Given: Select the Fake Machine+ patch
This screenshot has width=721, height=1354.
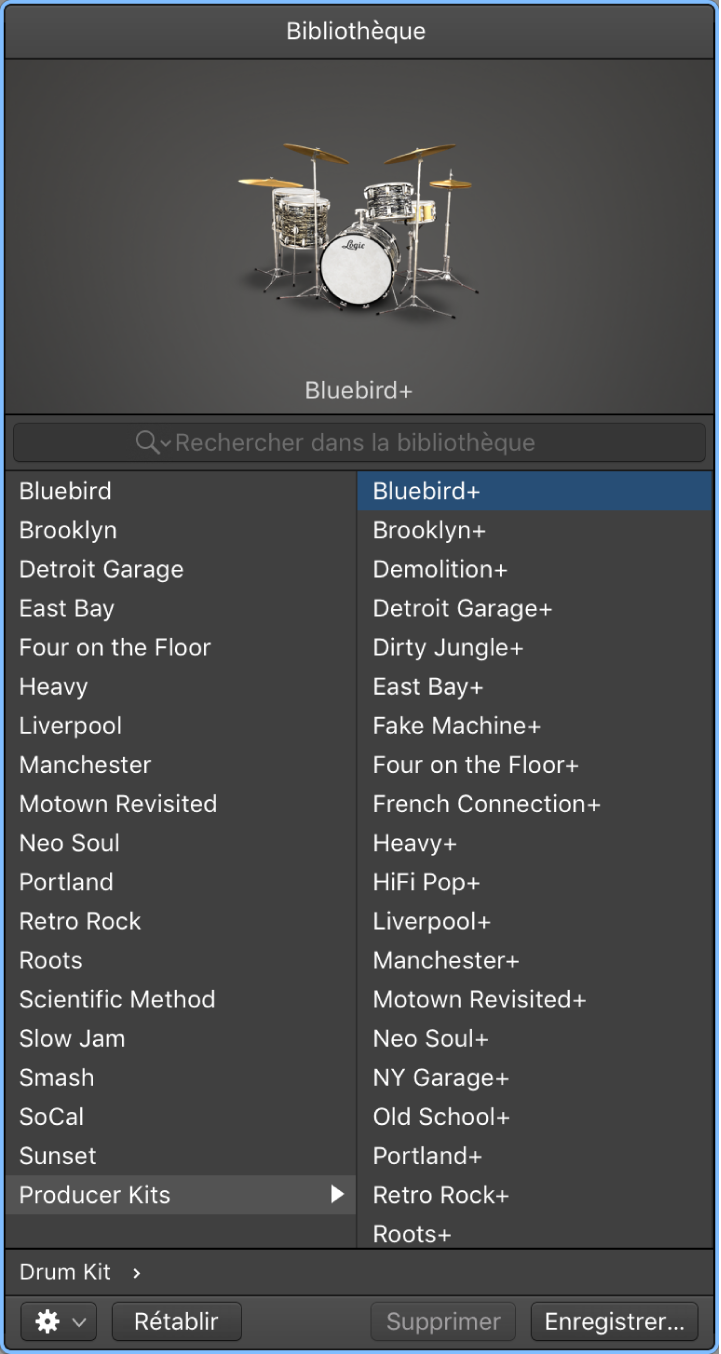Looking at the screenshot, I should pyautogui.click(x=456, y=725).
